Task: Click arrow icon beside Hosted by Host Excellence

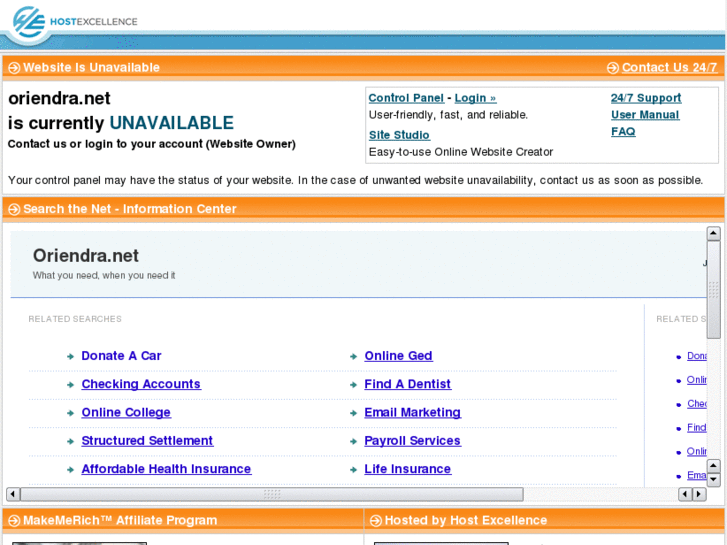Action: point(376,521)
